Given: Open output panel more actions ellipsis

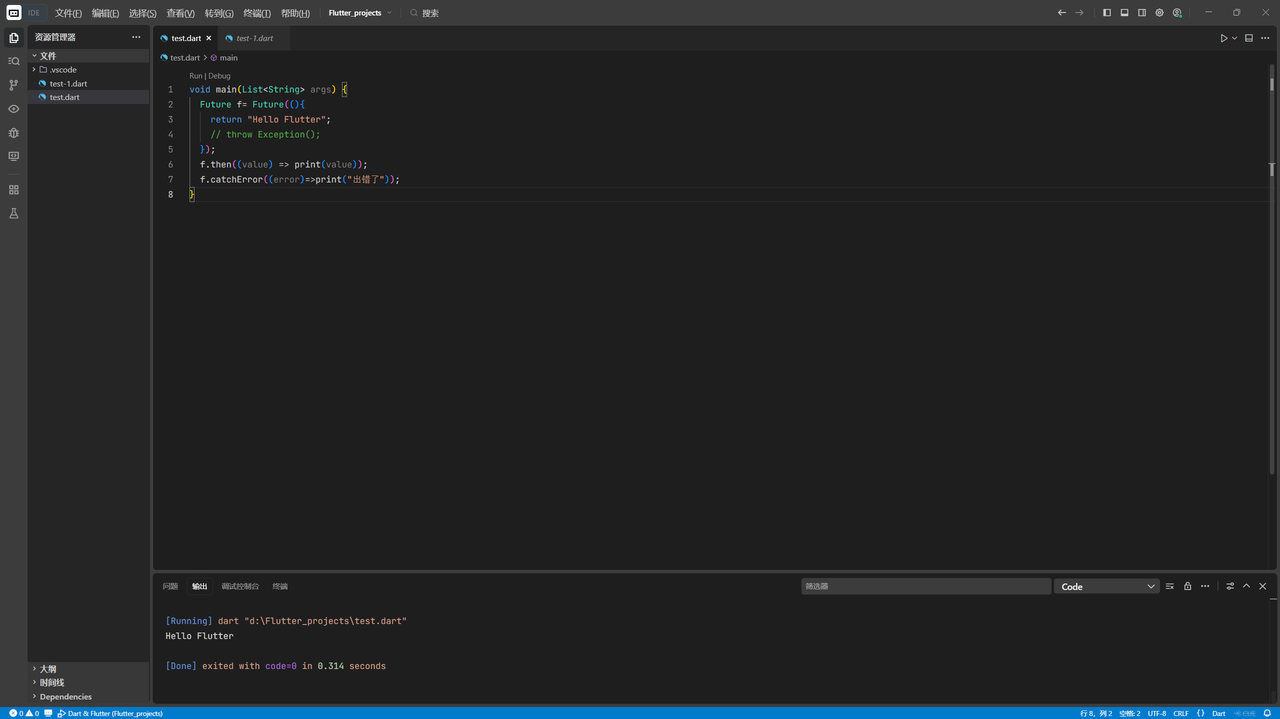Looking at the screenshot, I should [x=1205, y=586].
